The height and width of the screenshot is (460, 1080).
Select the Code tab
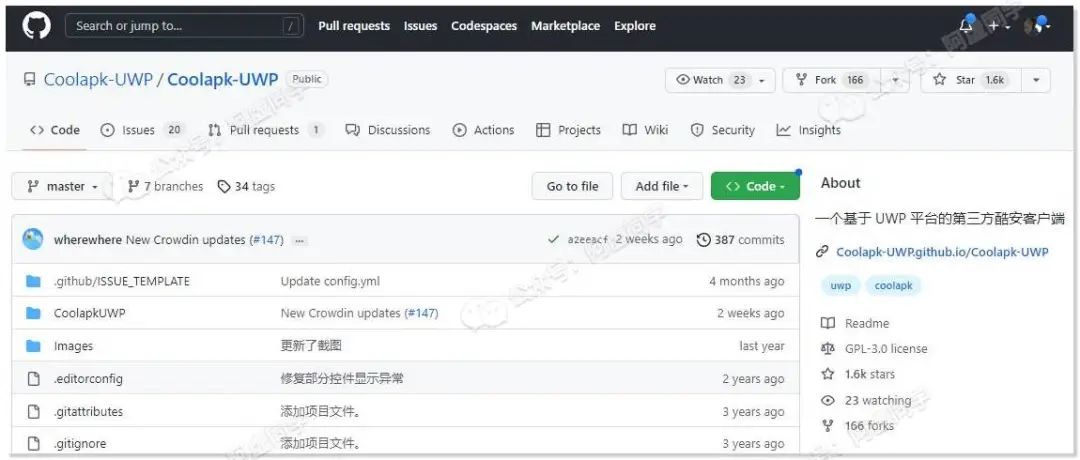coord(55,130)
